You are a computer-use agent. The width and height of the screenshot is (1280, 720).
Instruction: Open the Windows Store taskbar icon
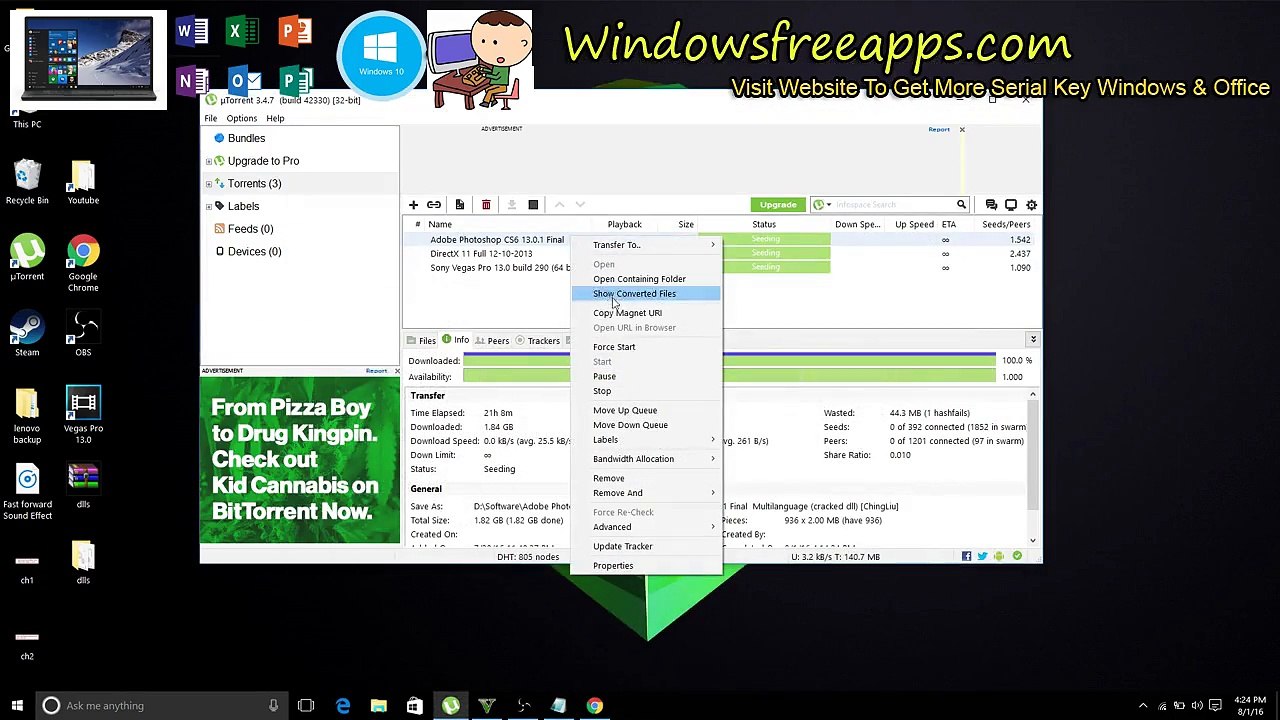415,706
